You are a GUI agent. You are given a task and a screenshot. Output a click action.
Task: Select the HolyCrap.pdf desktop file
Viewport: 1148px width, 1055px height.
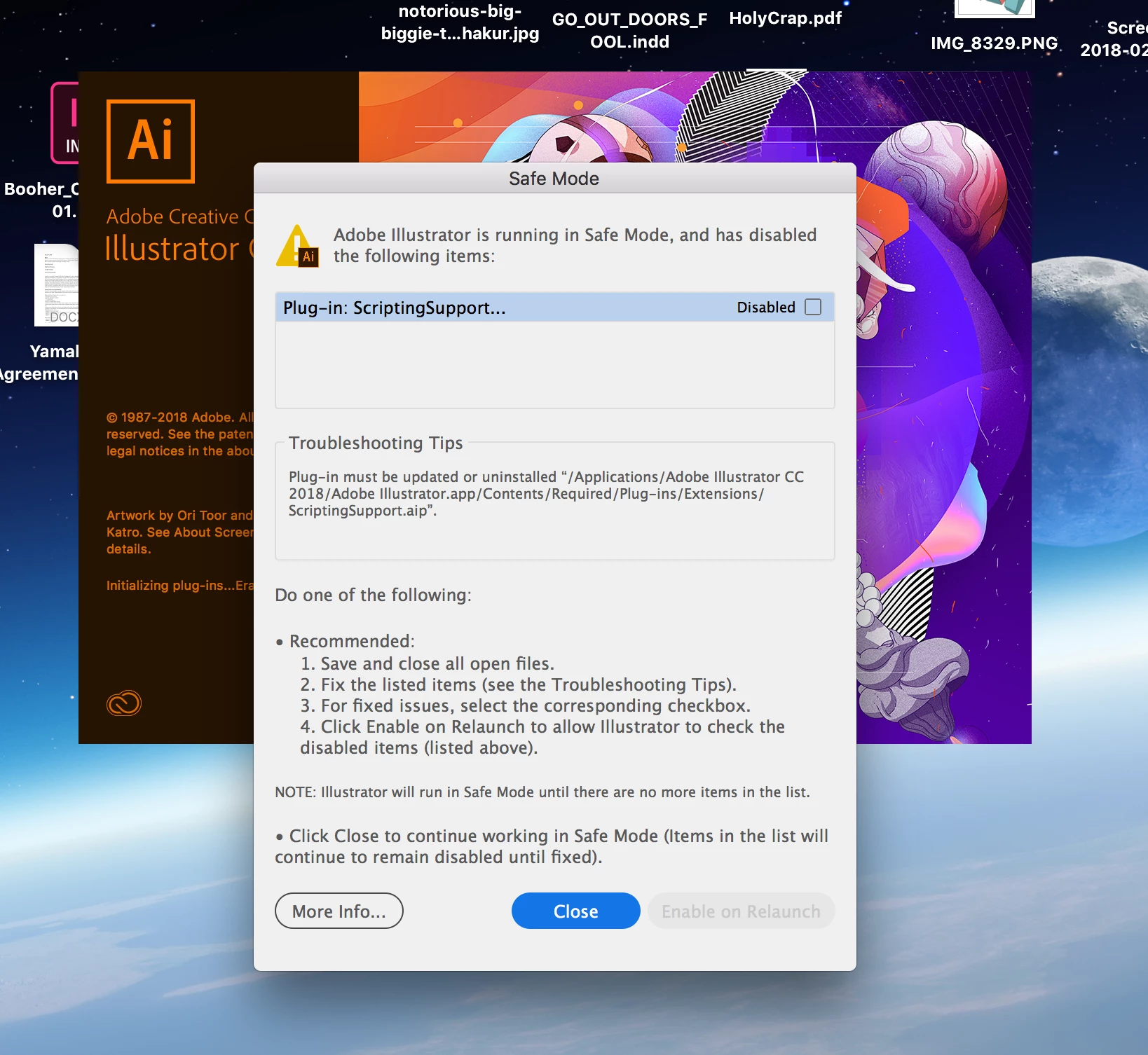785,18
